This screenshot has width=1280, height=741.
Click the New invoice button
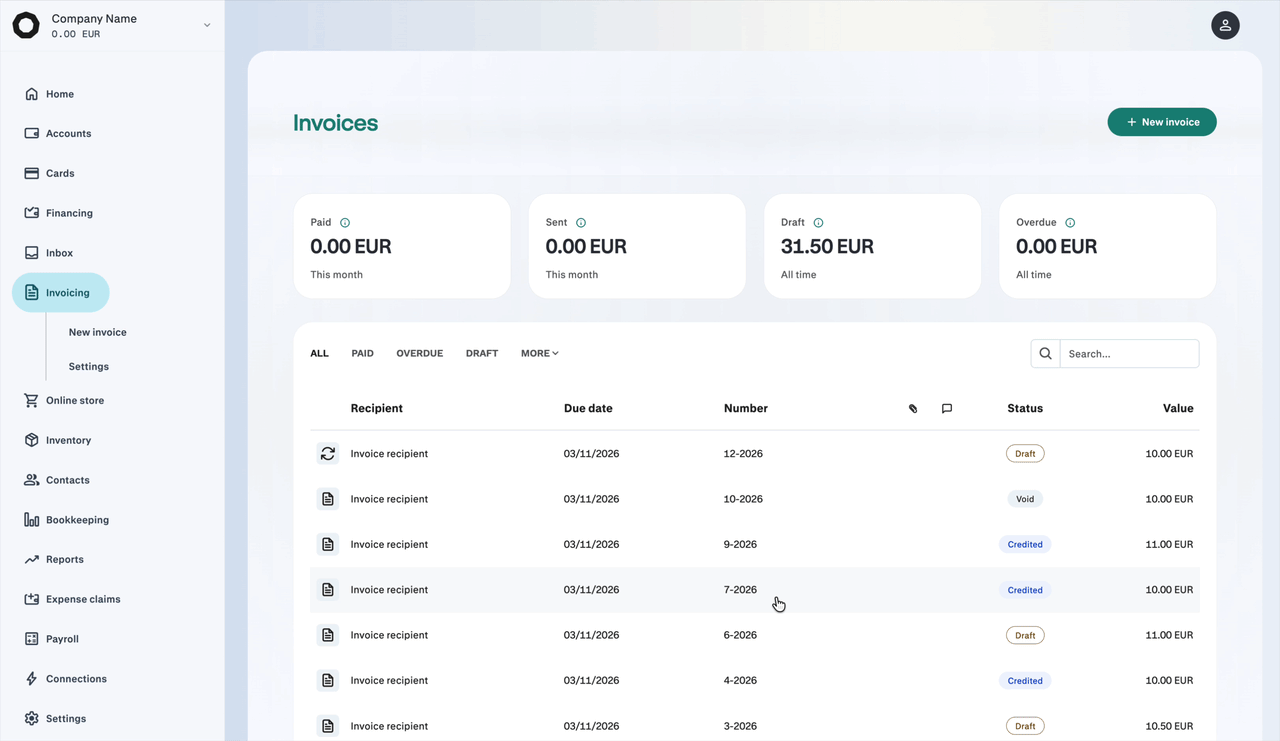(x=1162, y=122)
